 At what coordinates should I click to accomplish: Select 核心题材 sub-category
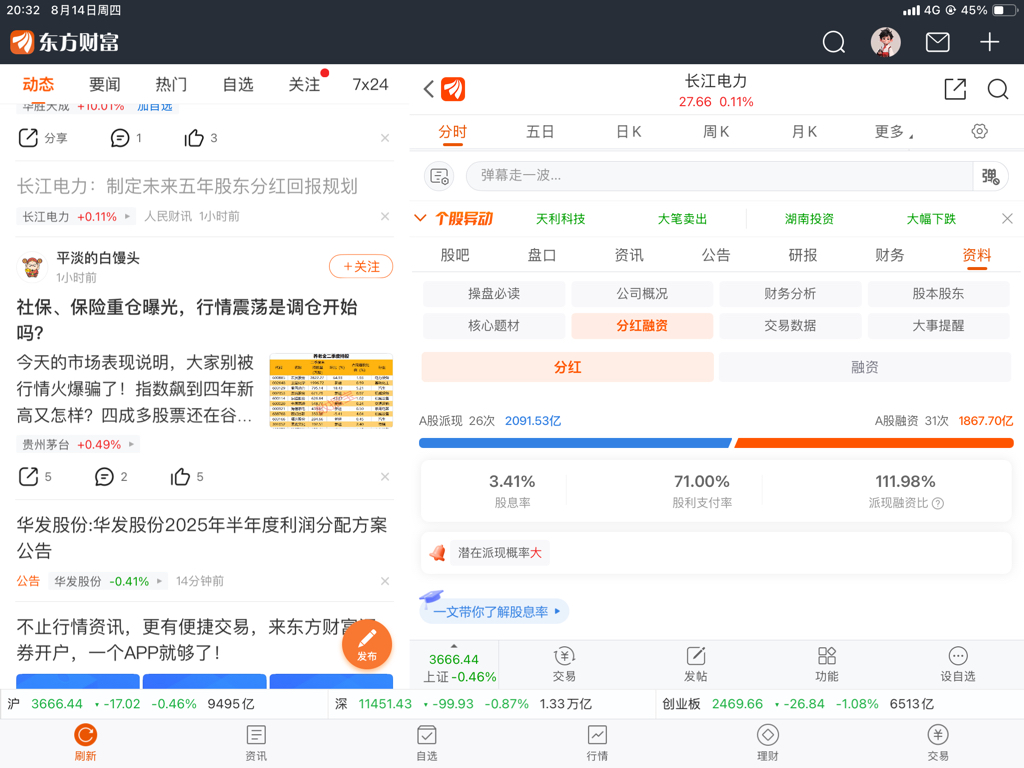coord(494,325)
